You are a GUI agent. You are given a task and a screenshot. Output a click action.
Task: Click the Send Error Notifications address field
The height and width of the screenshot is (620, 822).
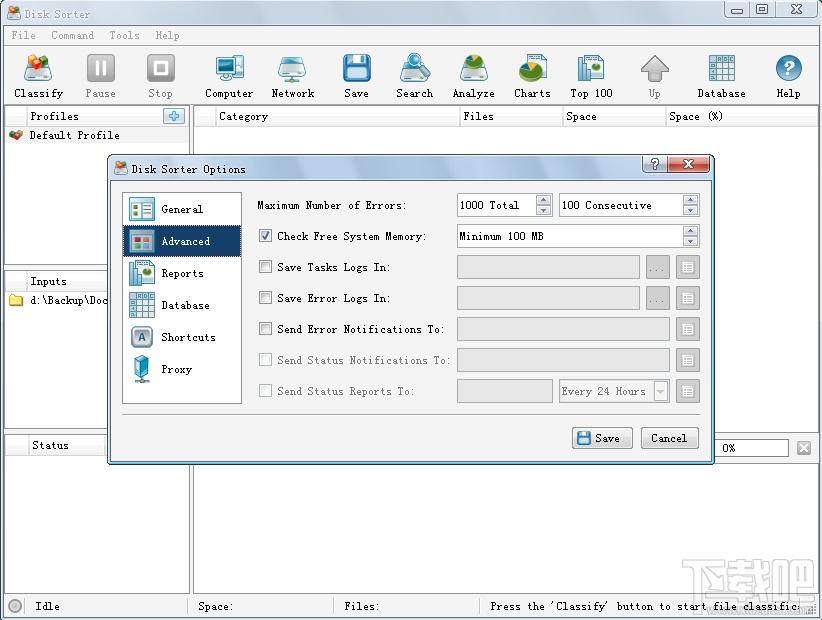click(x=563, y=329)
